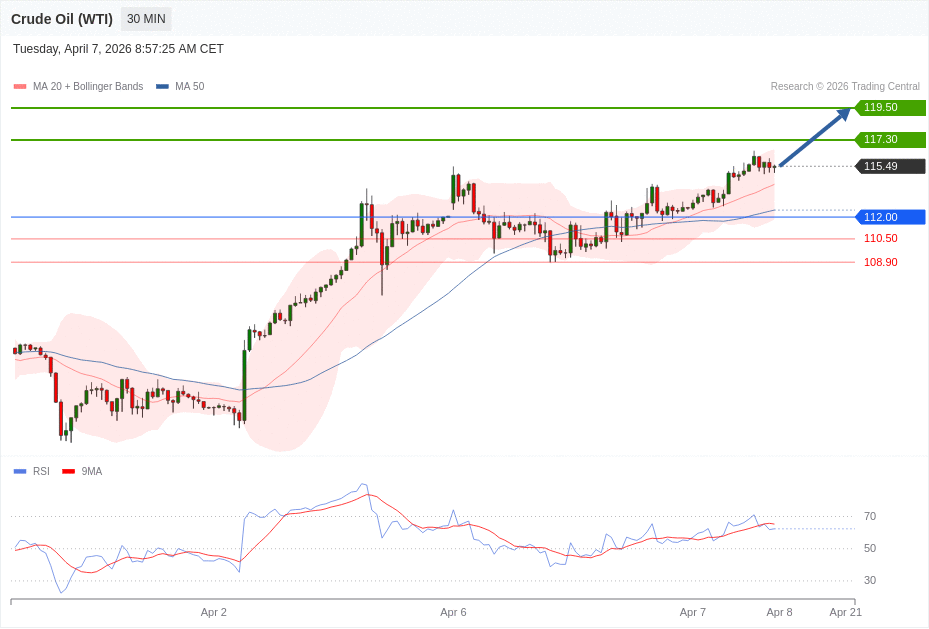Click the 117.30 green resistance label

(x=889, y=140)
